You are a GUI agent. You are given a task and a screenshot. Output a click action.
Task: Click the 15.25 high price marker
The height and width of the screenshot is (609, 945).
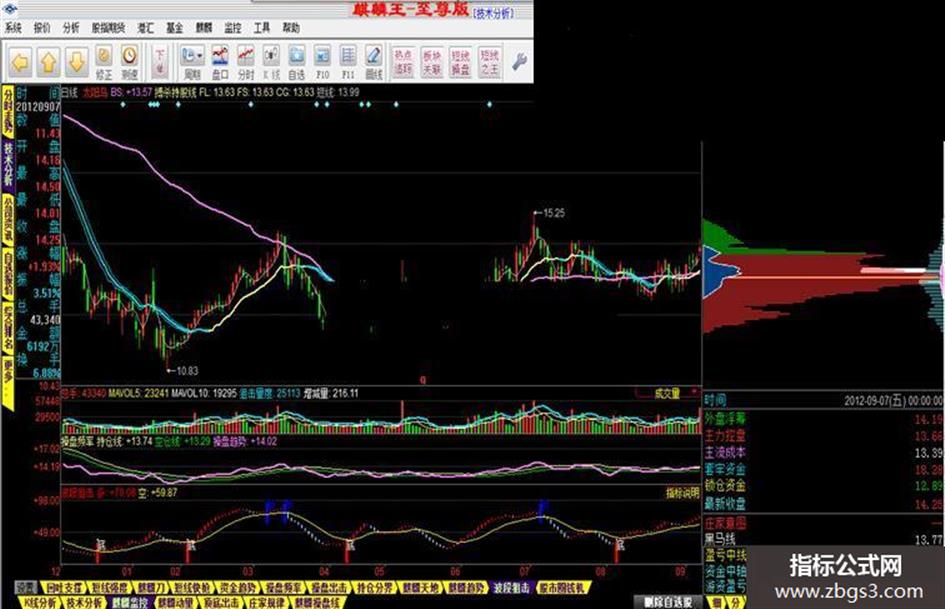[550, 213]
